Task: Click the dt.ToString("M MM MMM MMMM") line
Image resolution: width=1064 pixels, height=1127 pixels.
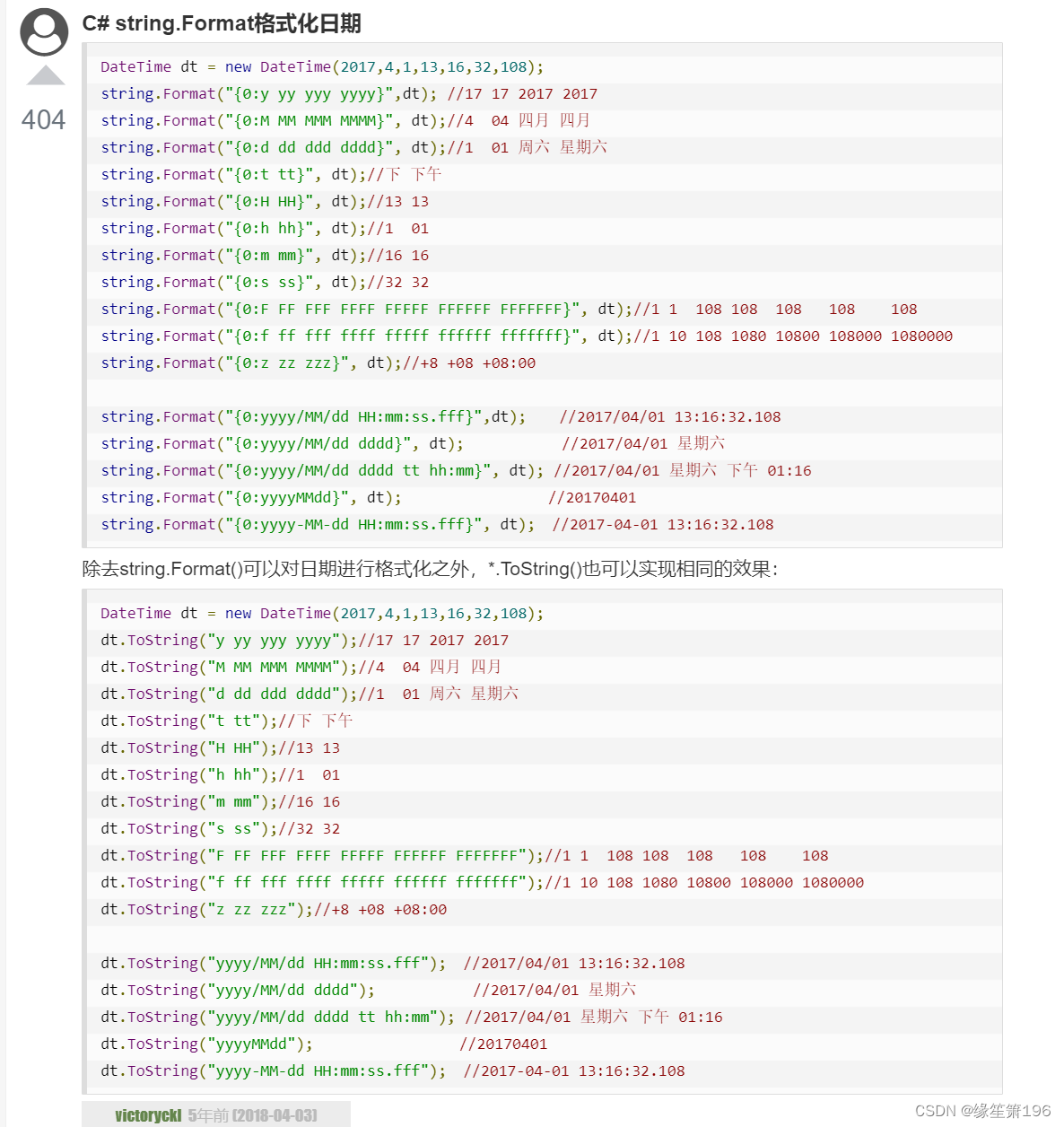Action: pyautogui.click(x=301, y=668)
